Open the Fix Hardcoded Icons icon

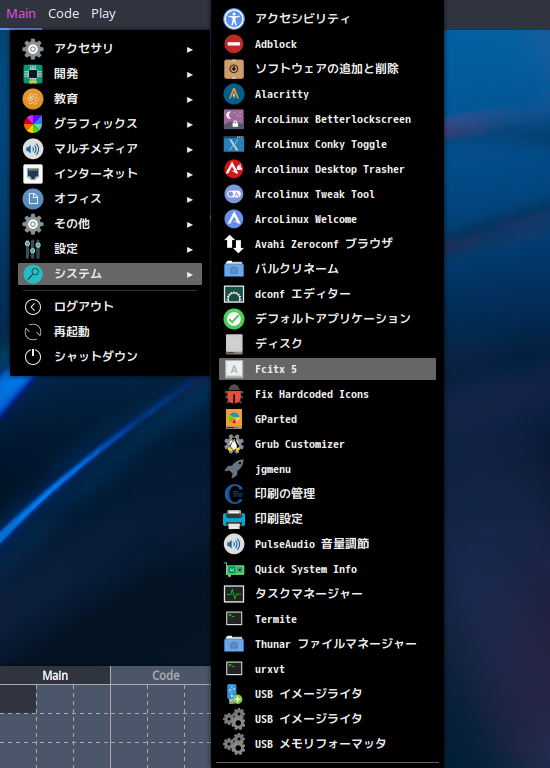pyautogui.click(x=234, y=394)
